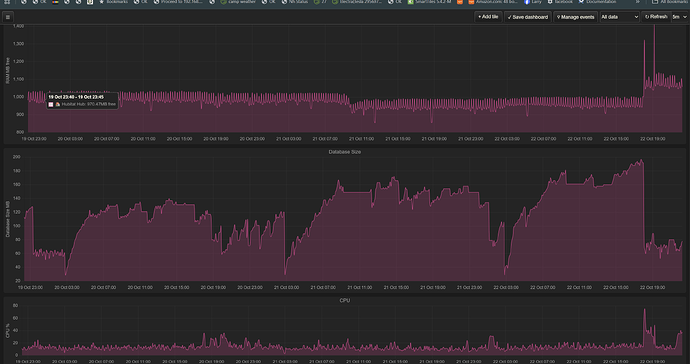The image size is (690, 364).
Task: Expand the bookmarks overflow chevron
Action: pos(637,2)
